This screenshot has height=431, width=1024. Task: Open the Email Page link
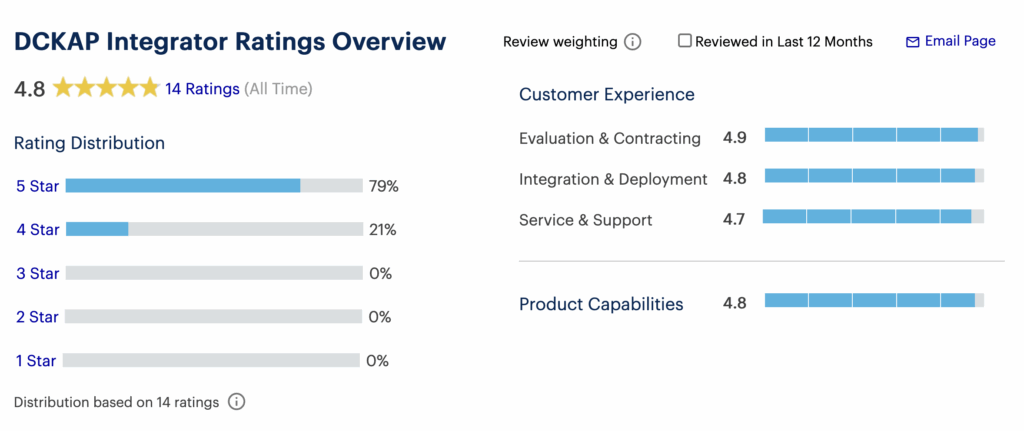tap(960, 41)
